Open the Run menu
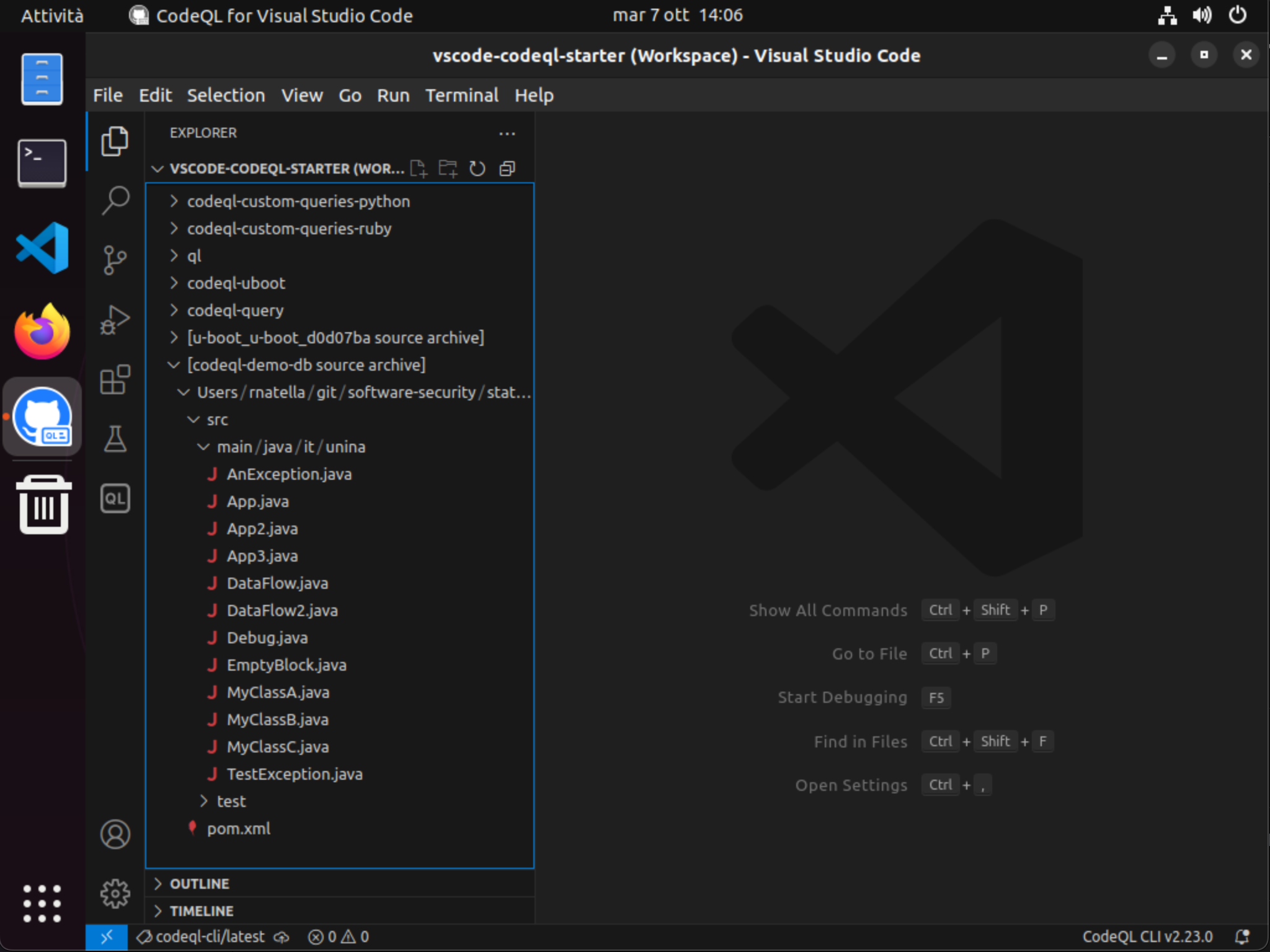This screenshot has height=952, width=1270. coord(393,95)
